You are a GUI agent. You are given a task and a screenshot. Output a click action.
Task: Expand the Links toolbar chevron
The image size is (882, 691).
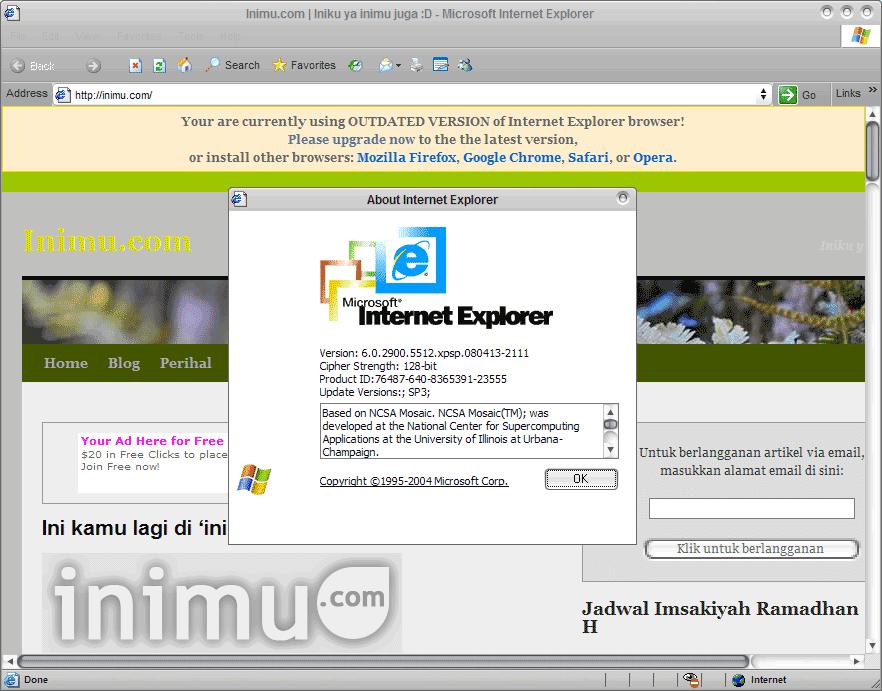tap(872, 90)
